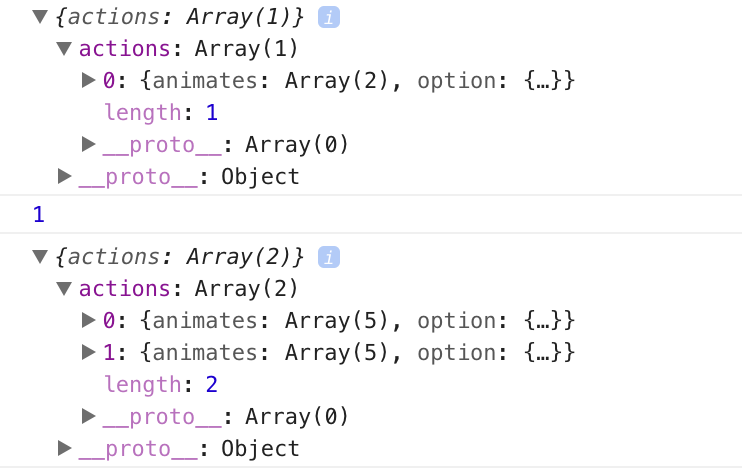Expand index 0 containing animates: Array(5)
Screen dimensions: 742x472
[x=89, y=321]
